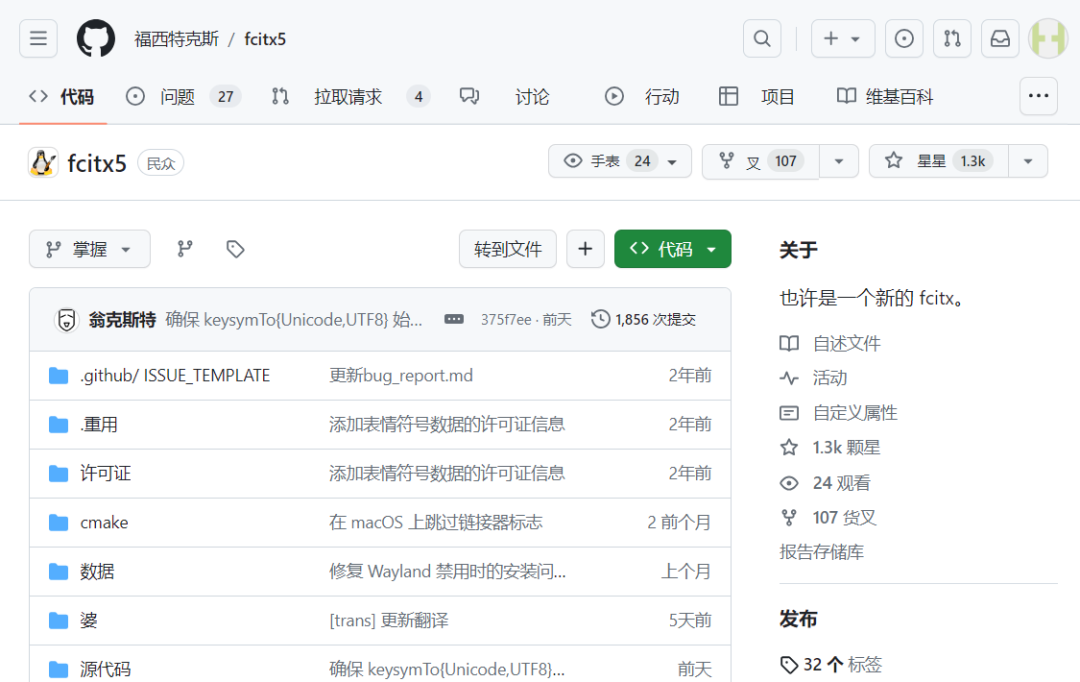View the 1,856 次提交 history
Image resolution: width=1080 pixels, height=682 pixels.
pyautogui.click(x=643, y=320)
